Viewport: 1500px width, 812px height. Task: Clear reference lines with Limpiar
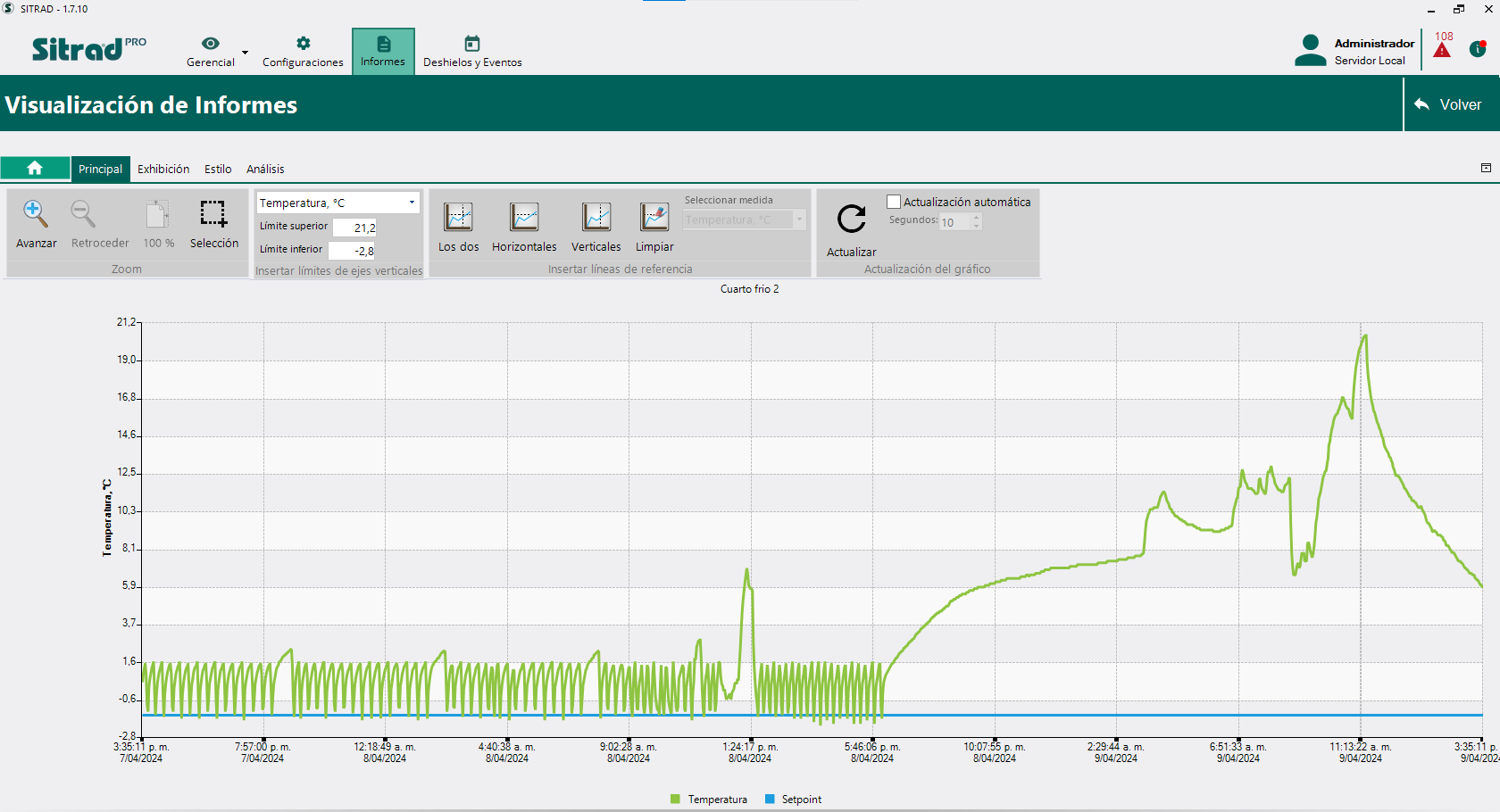tap(654, 218)
